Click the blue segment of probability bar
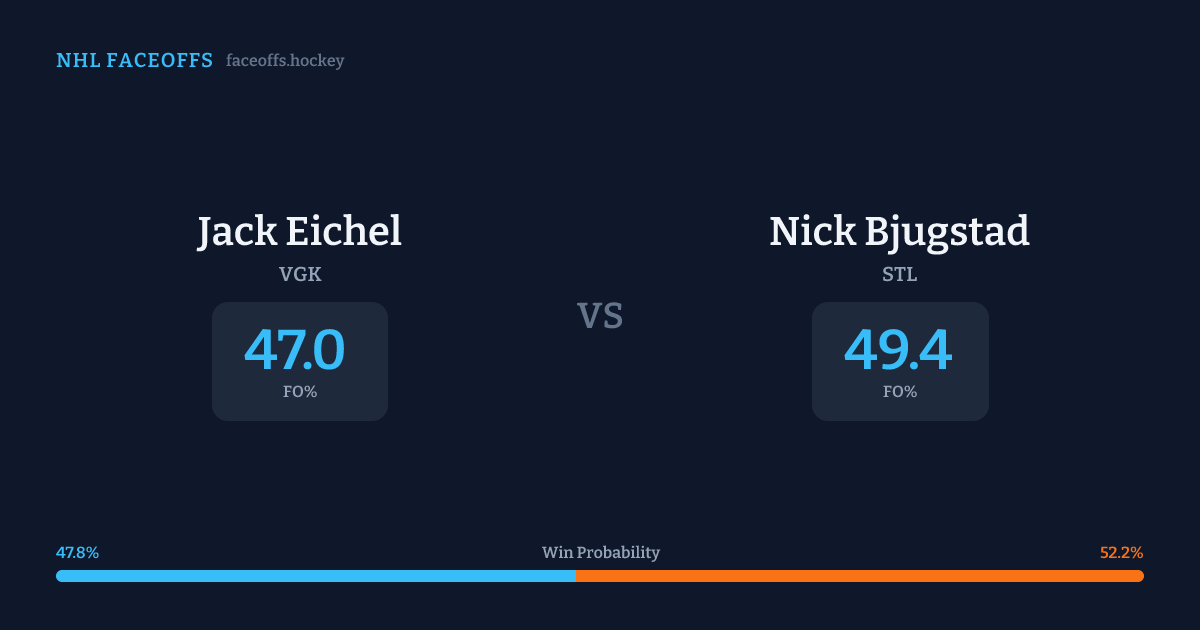Screen dimensions: 1200x630 tap(315, 576)
